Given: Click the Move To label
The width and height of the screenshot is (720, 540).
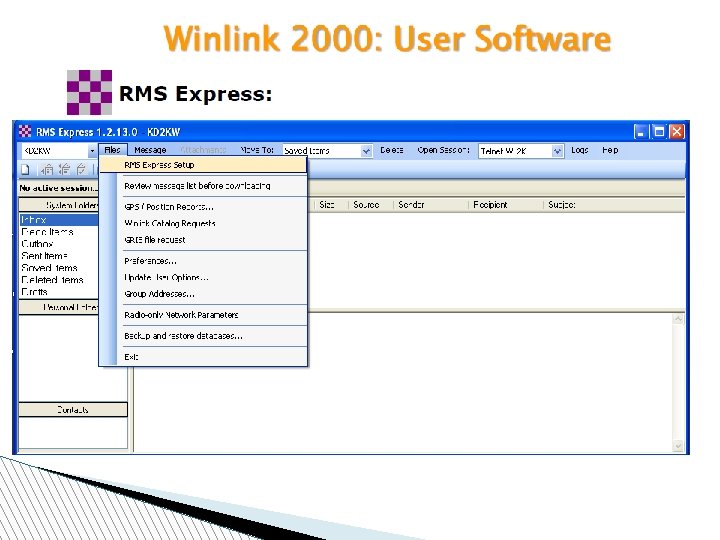Looking at the screenshot, I should [x=257, y=150].
